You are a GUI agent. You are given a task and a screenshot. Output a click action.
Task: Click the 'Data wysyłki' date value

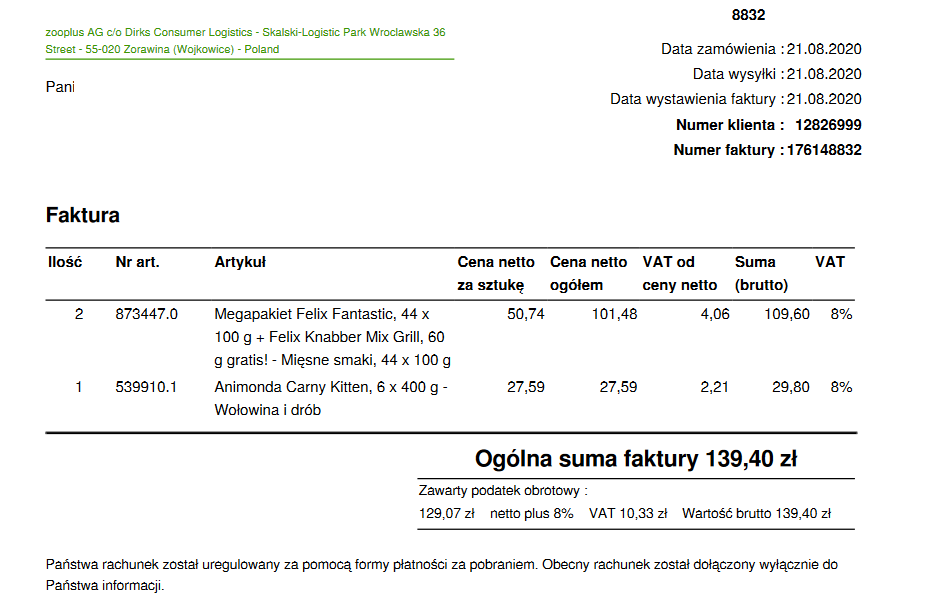[824, 74]
